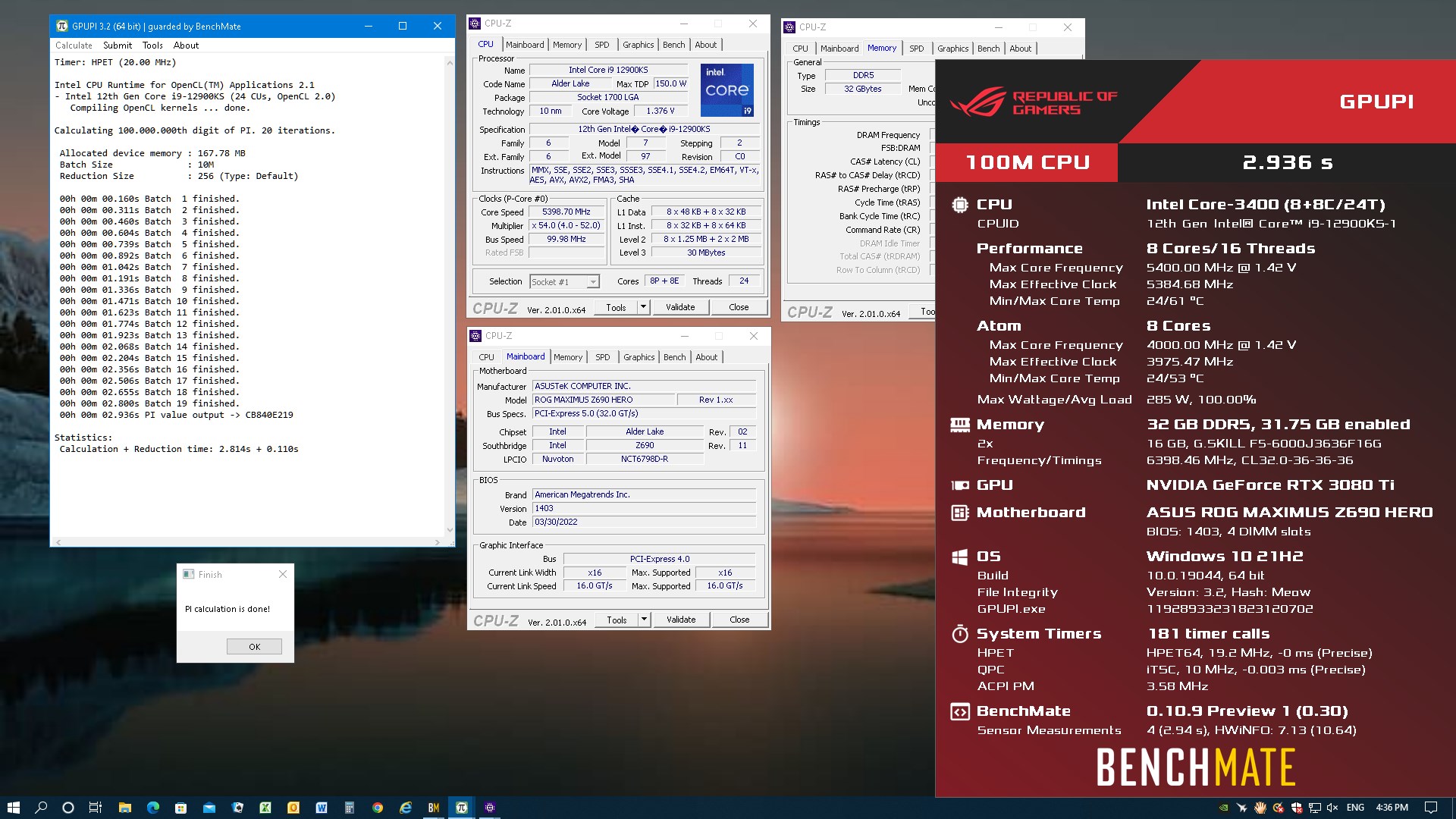Open Socket #1 selection dropdown in CPU-Z
The height and width of the screenshot is (819, 1456).
[x=563, y=282]
